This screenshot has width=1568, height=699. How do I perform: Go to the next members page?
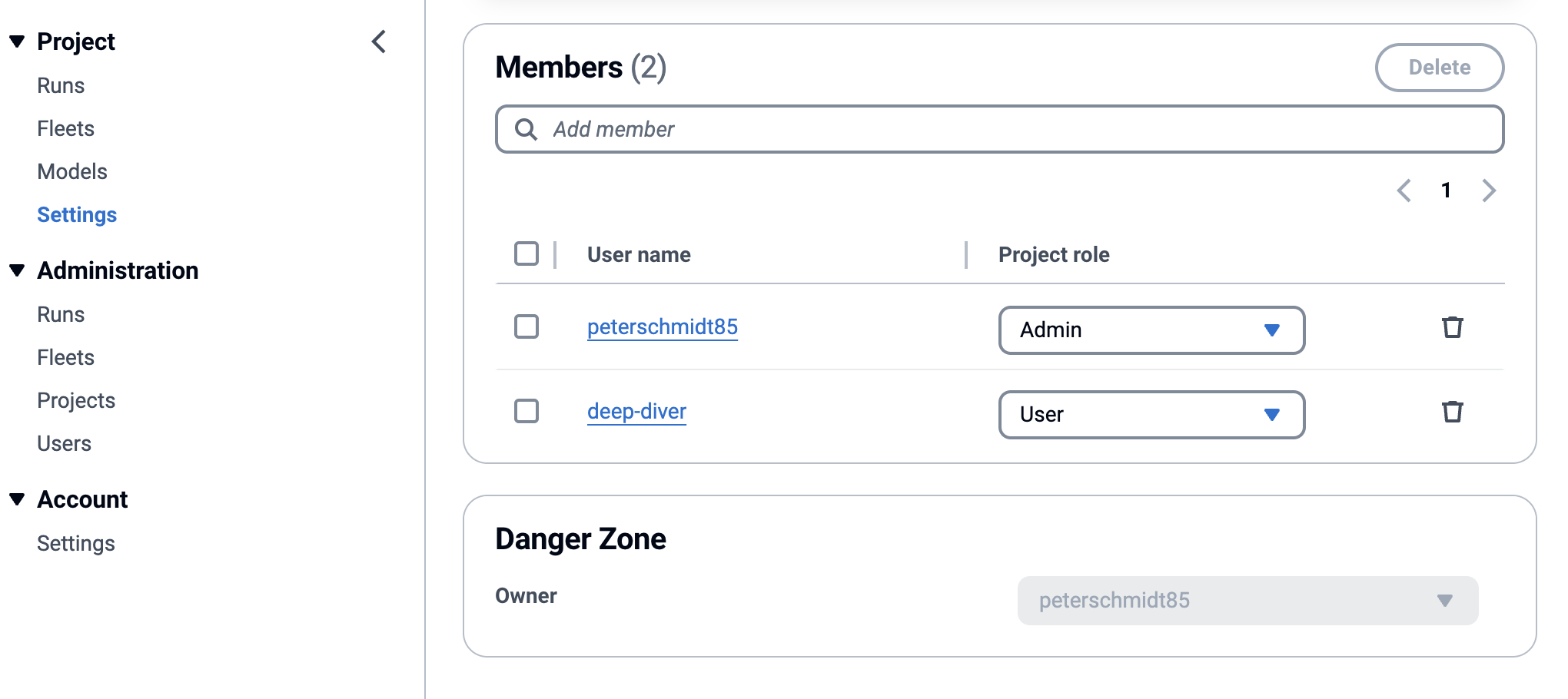tap(1489, 190)
